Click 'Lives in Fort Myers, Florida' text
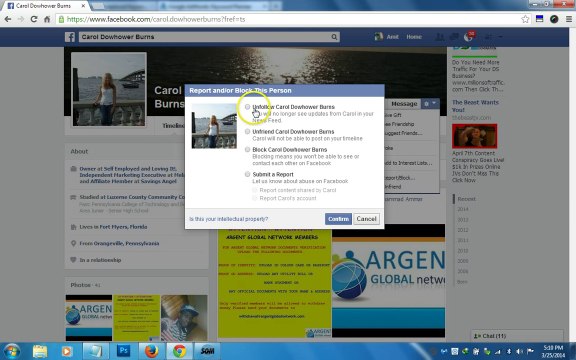The image size is (576, 360). 114,227
